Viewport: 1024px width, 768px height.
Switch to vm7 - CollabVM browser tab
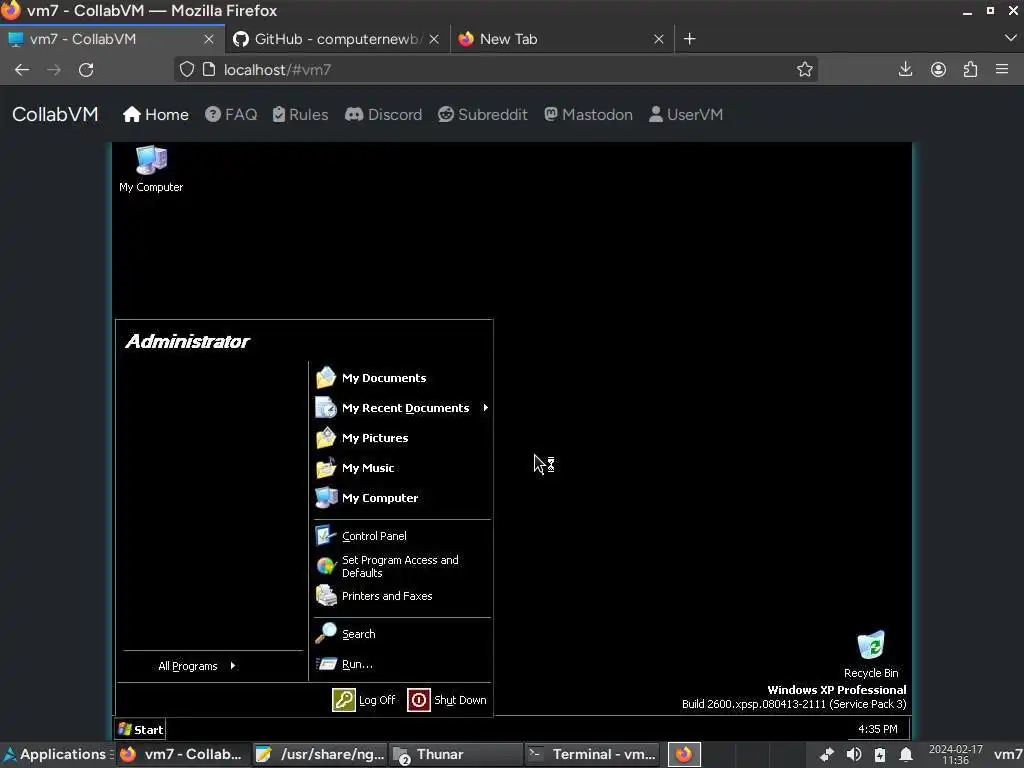104,39
